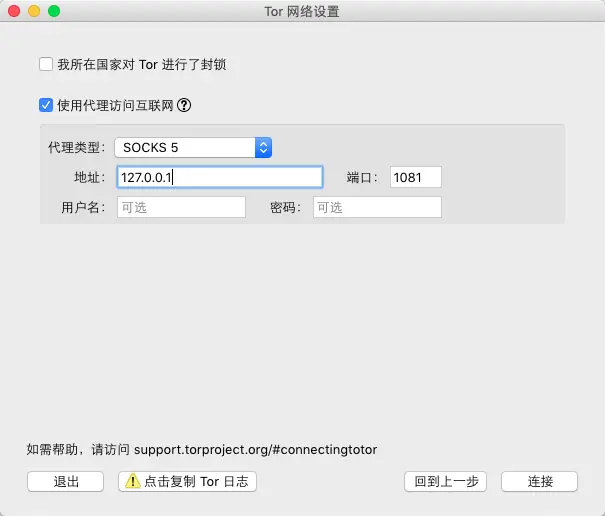
Task: Close the window with the red button
Action: coord(14,11)
